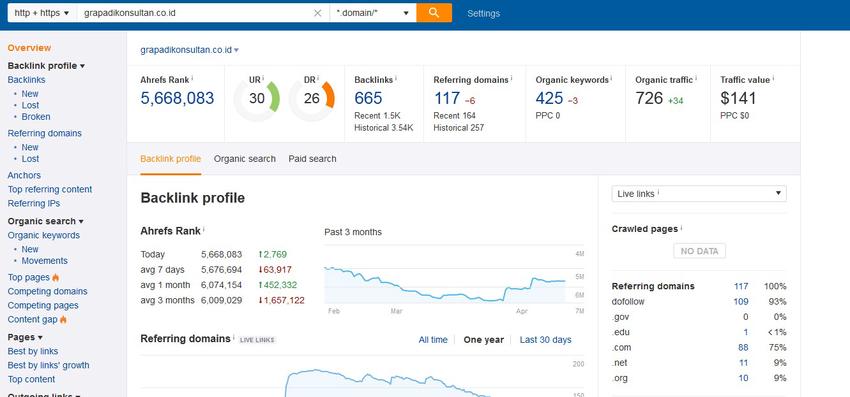850x397 pixels.
Task: Collapse the Organic search sidebar section
Action: coord(46,221)
